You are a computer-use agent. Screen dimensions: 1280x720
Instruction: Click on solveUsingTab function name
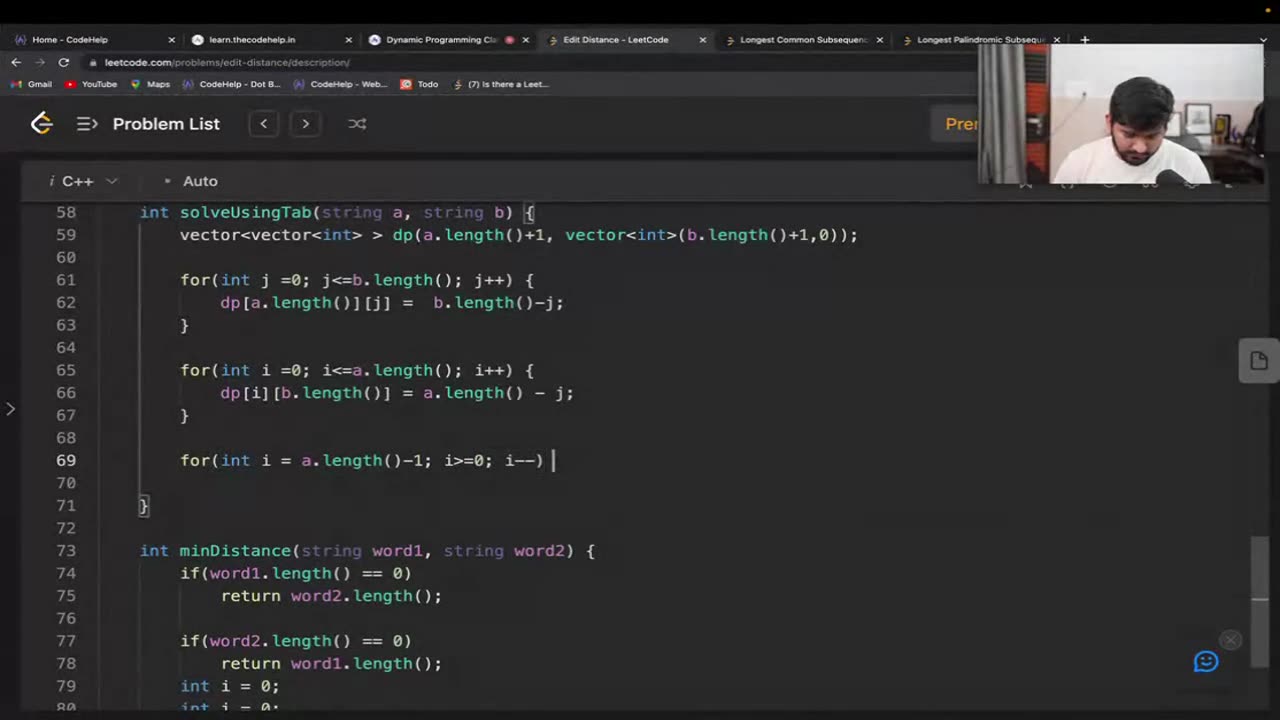(x=247, y=212)
